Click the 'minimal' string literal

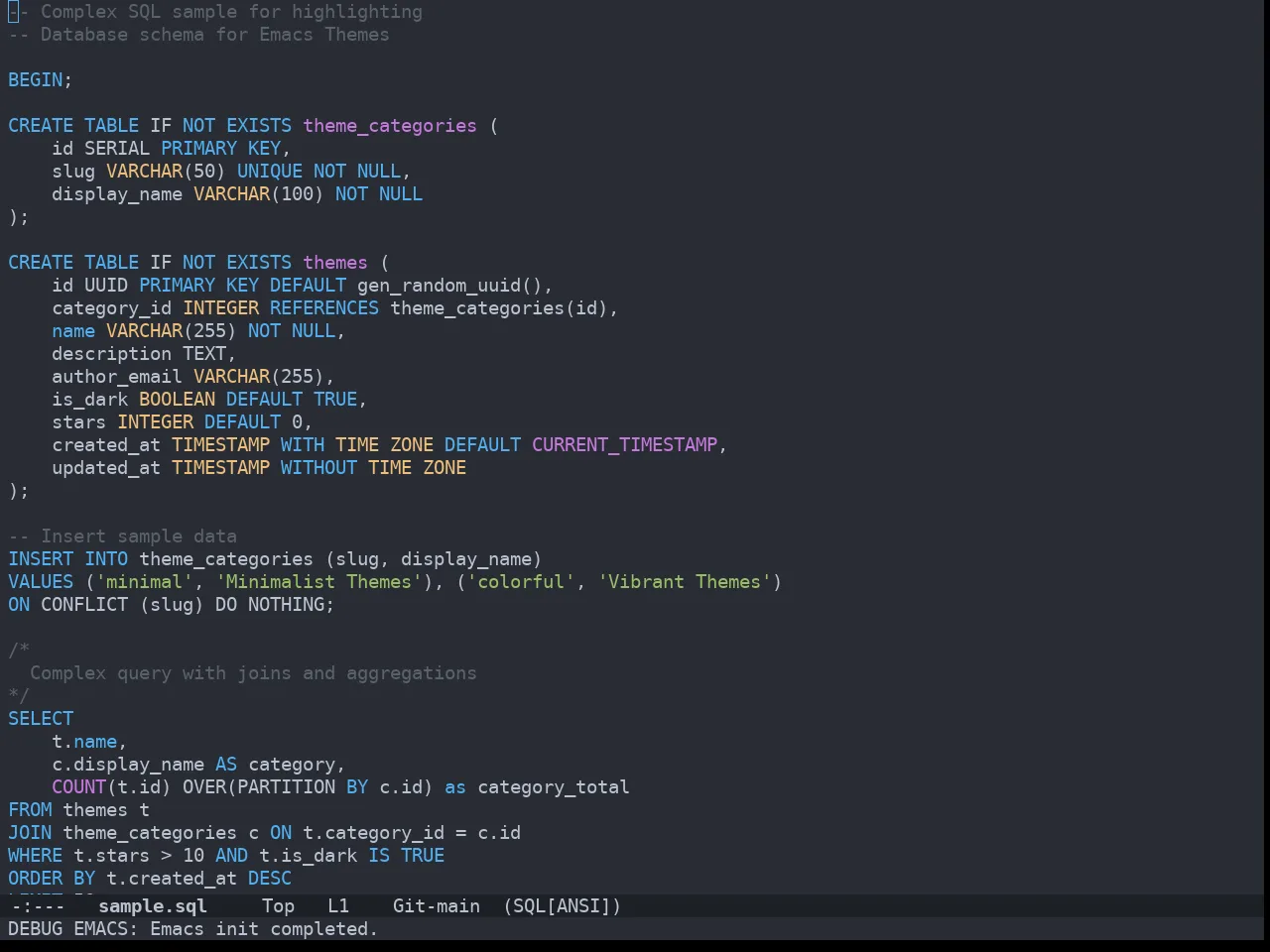[145, 582]
